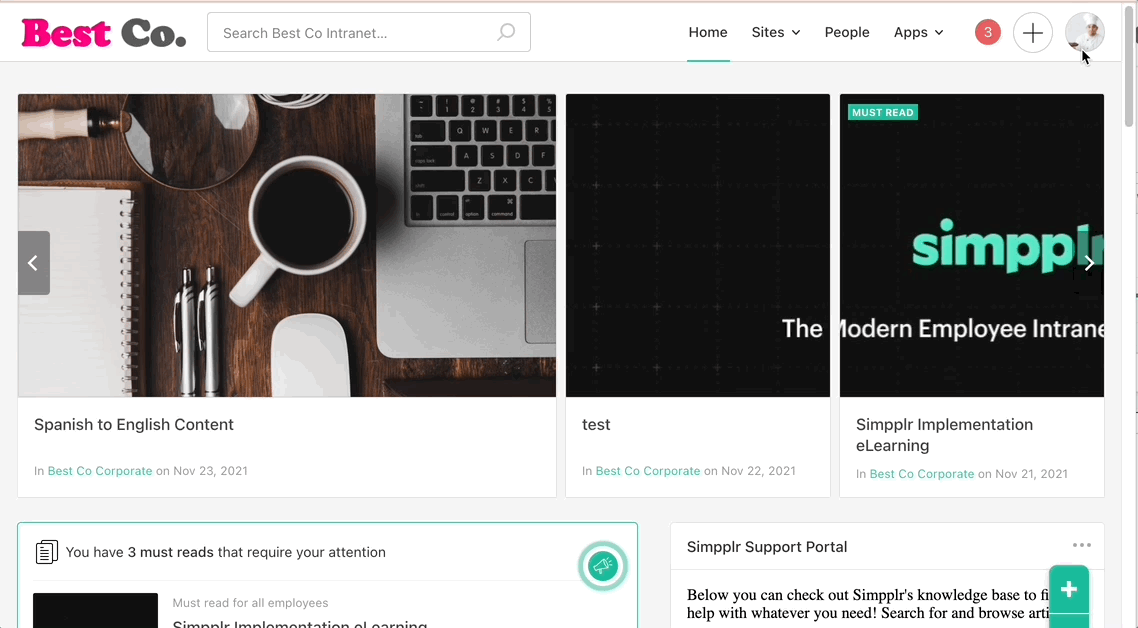Click the MUST READ badge
Screen dimensions: 1138x628
pos(883,113)
